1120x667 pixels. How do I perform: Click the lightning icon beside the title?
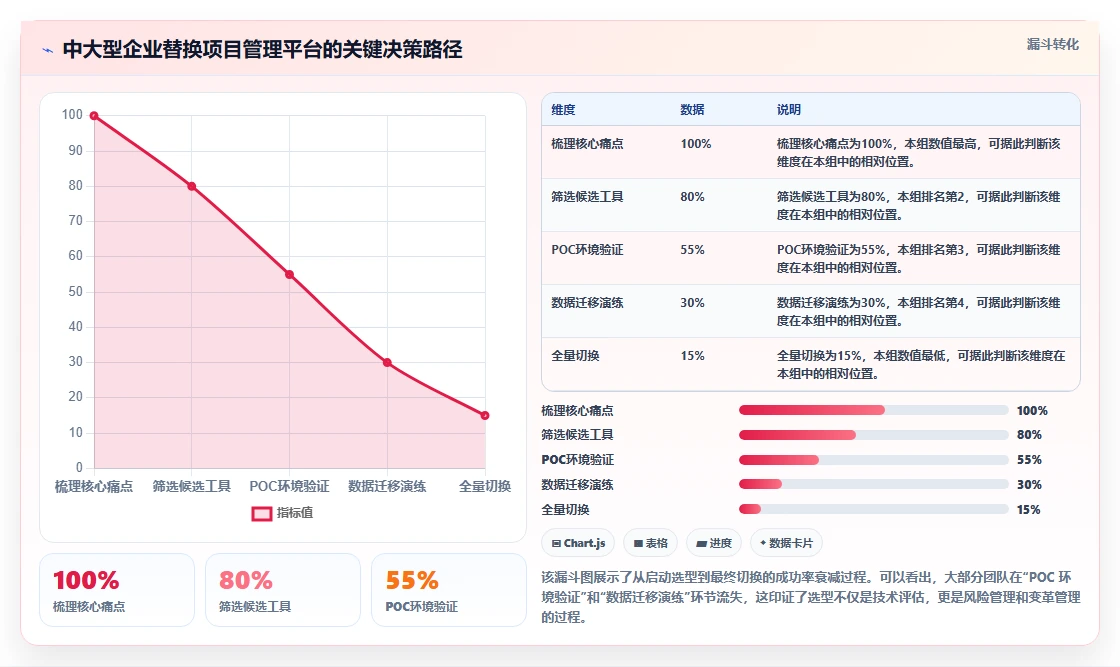pos(48,50)
